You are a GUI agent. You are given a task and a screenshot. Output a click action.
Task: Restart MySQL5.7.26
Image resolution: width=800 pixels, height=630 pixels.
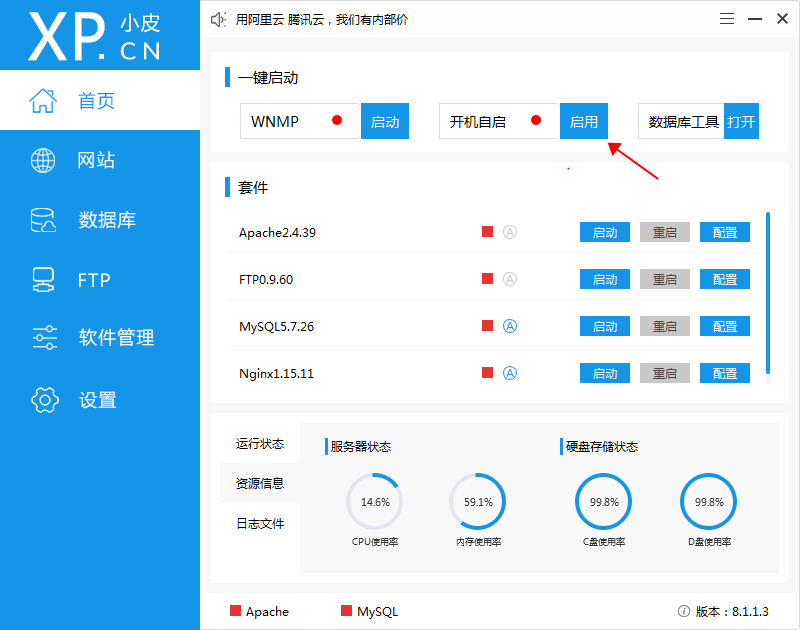coord(665,326)
